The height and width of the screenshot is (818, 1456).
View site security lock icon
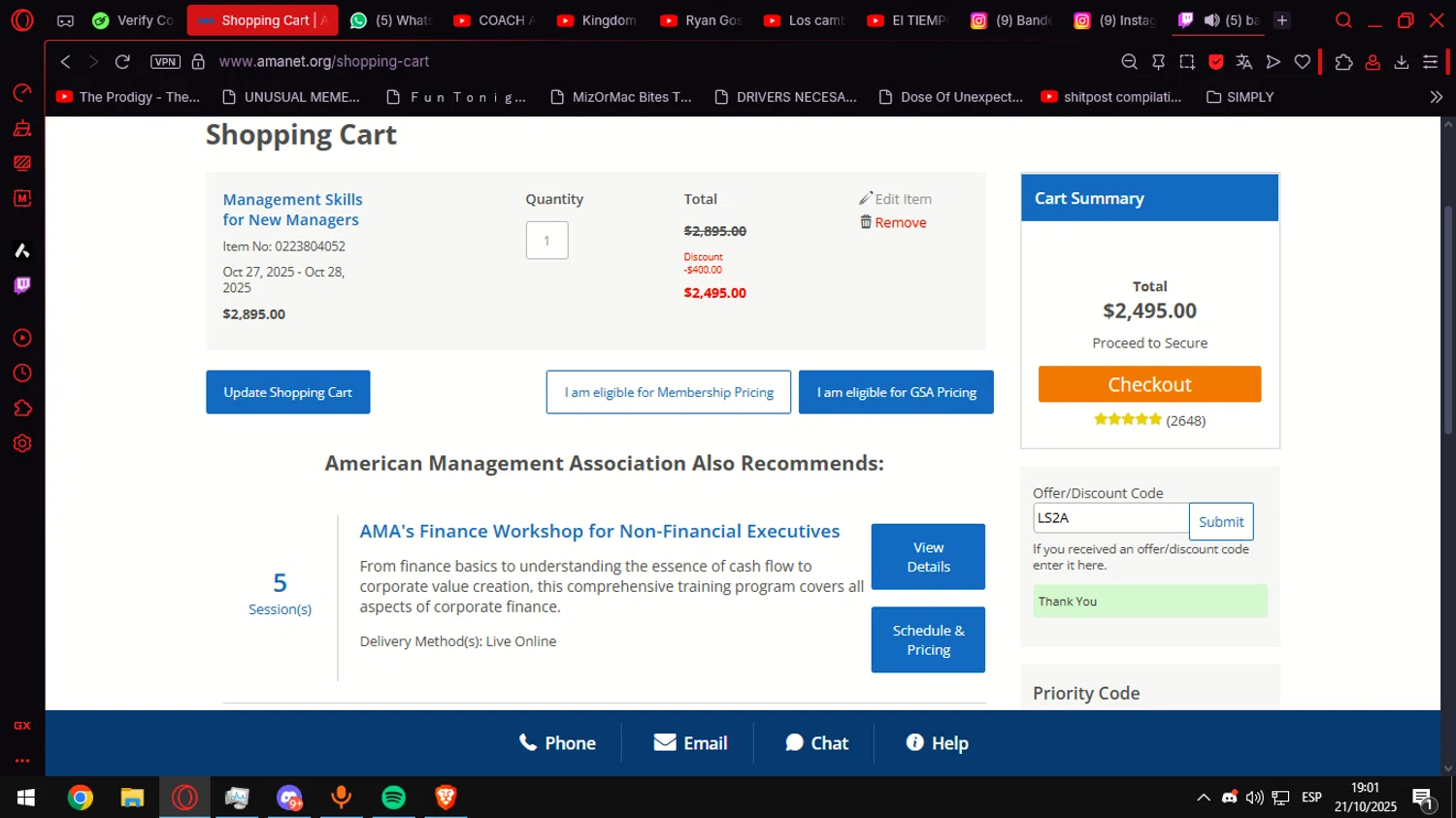(x=198, y=61)
